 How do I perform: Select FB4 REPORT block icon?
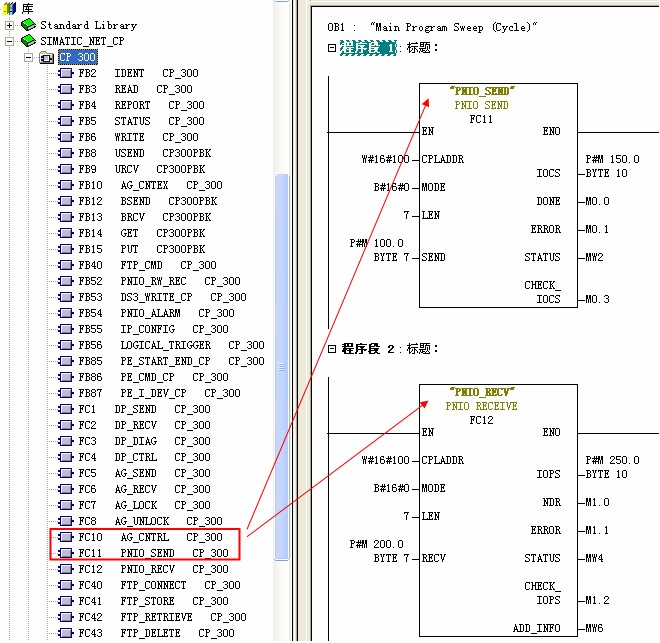66,105
